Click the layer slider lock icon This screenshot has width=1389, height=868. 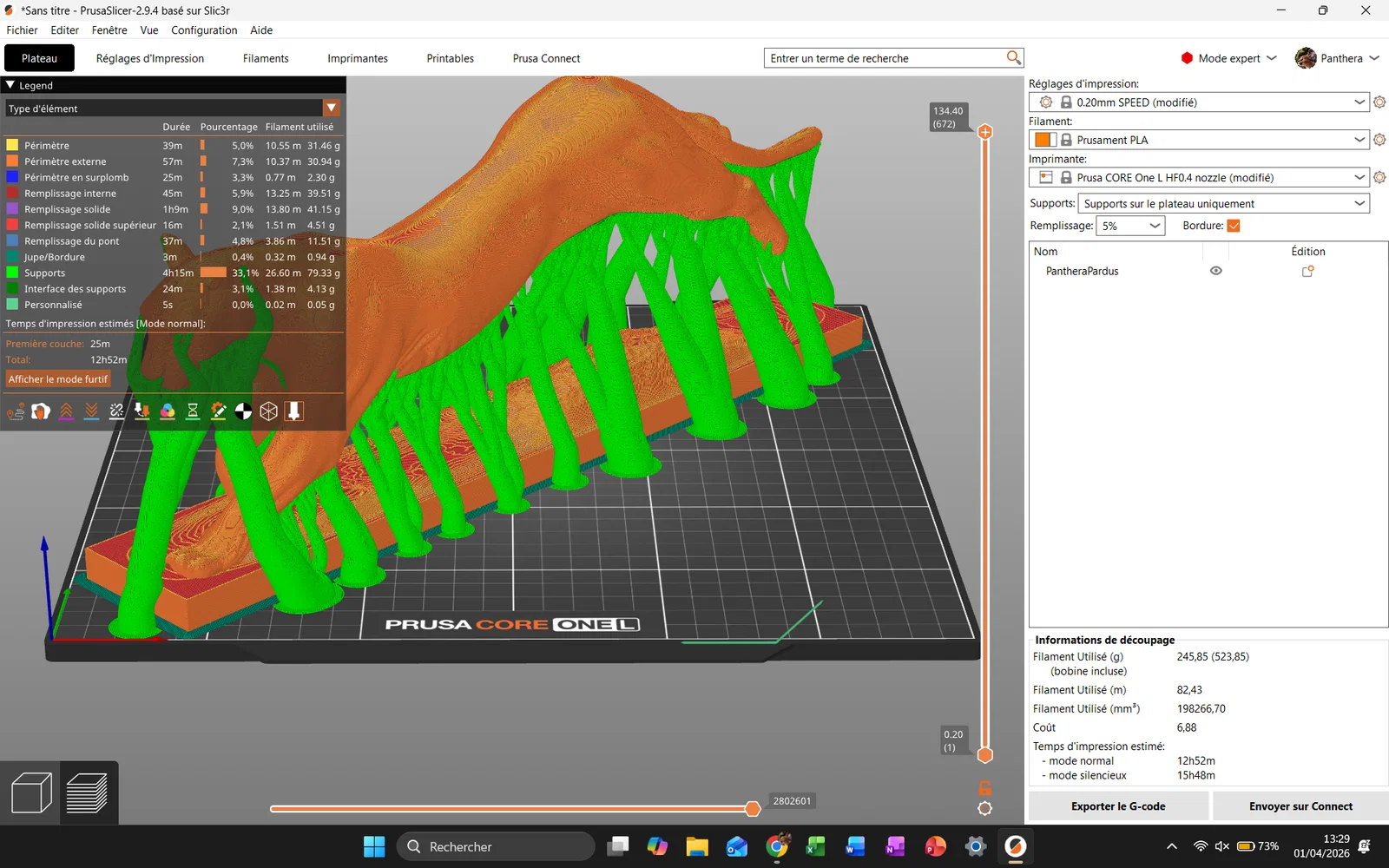(985, 788)
